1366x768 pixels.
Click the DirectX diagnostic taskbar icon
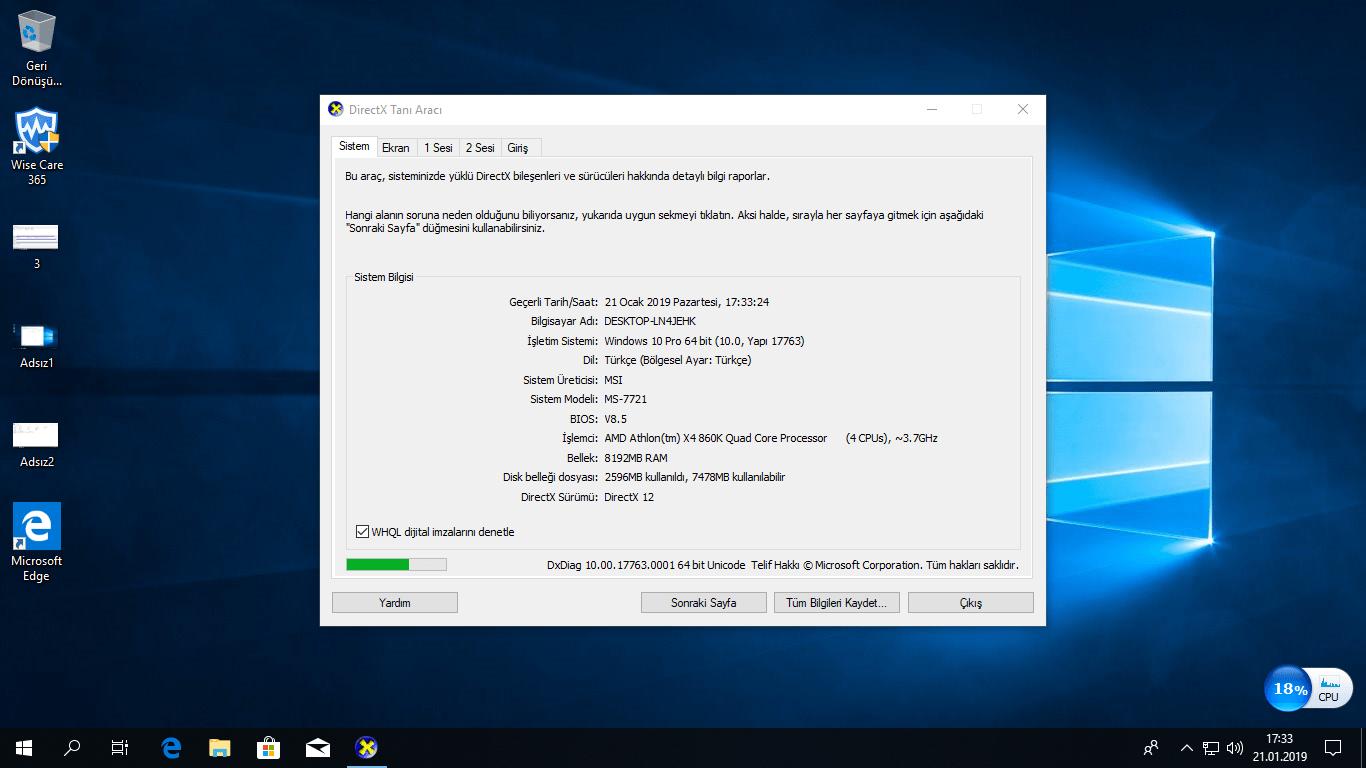coord(367,747)
